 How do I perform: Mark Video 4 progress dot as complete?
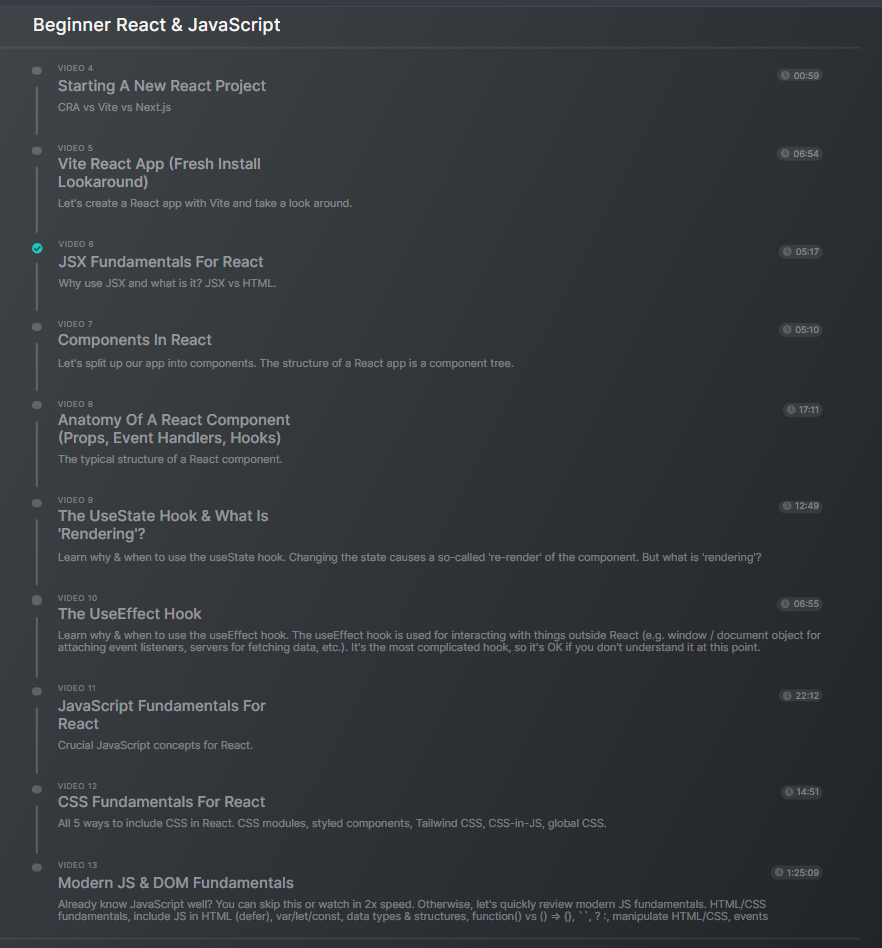click(x=37, y=71)
